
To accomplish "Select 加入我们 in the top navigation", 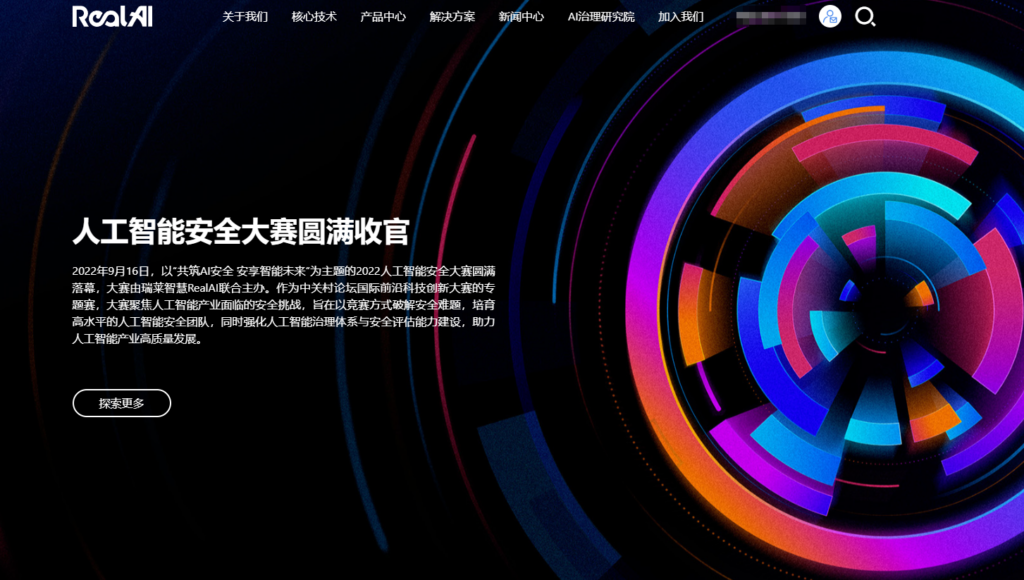I will (x=681, y=17).
